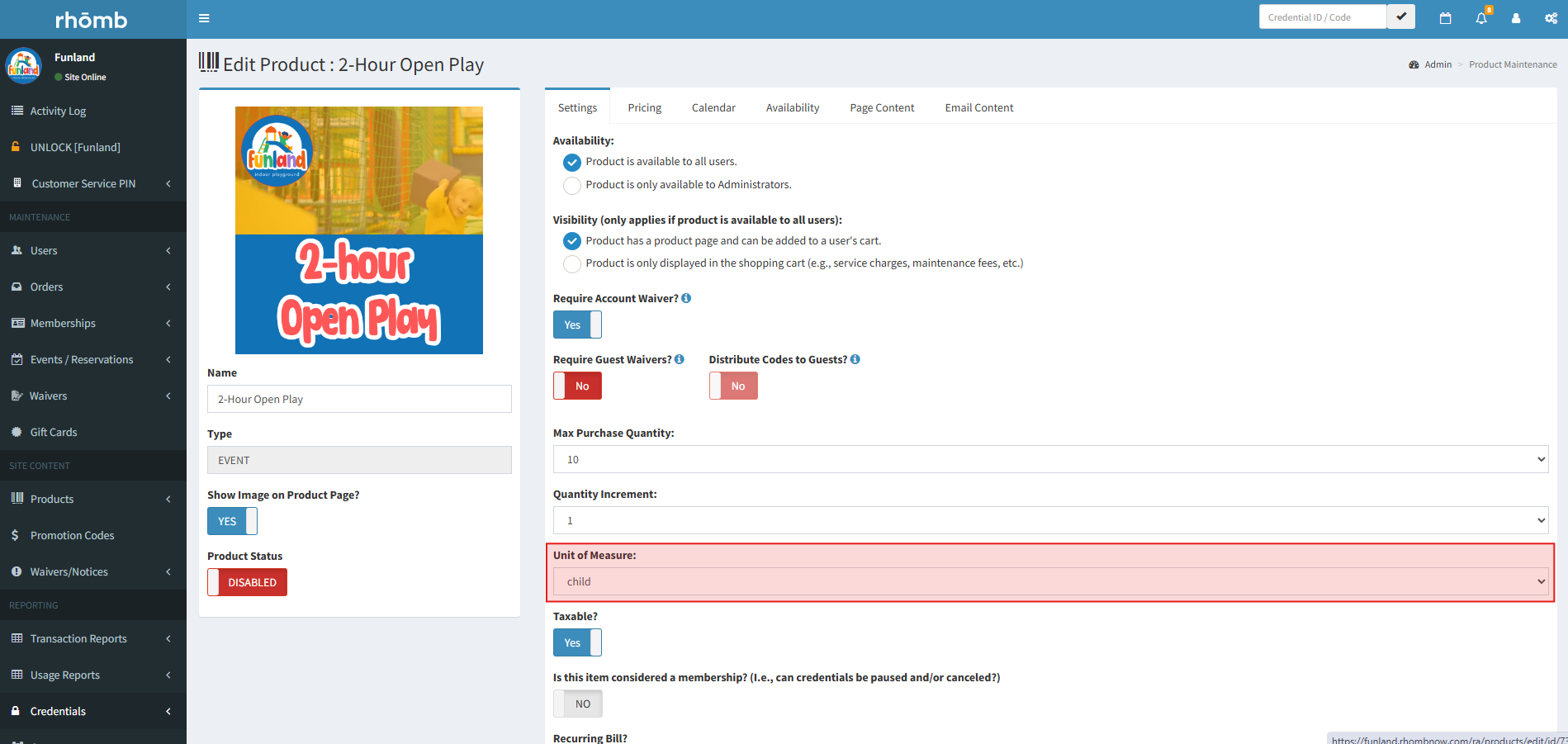Image resolution: width=1568 pixels, height=744 pixels.
Task: Click info icon beside Require Account Waiver
Action: (686, 298)
